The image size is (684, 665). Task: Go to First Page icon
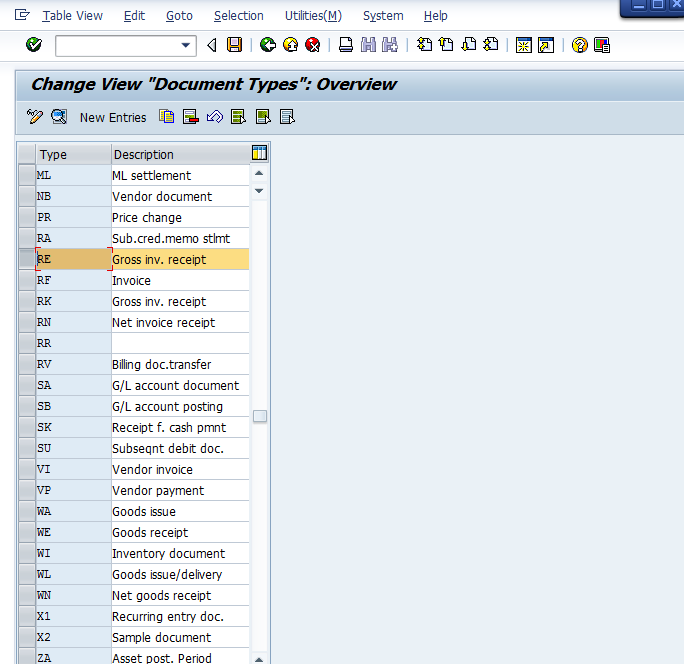pyautogui.click(x=424, y=45)
